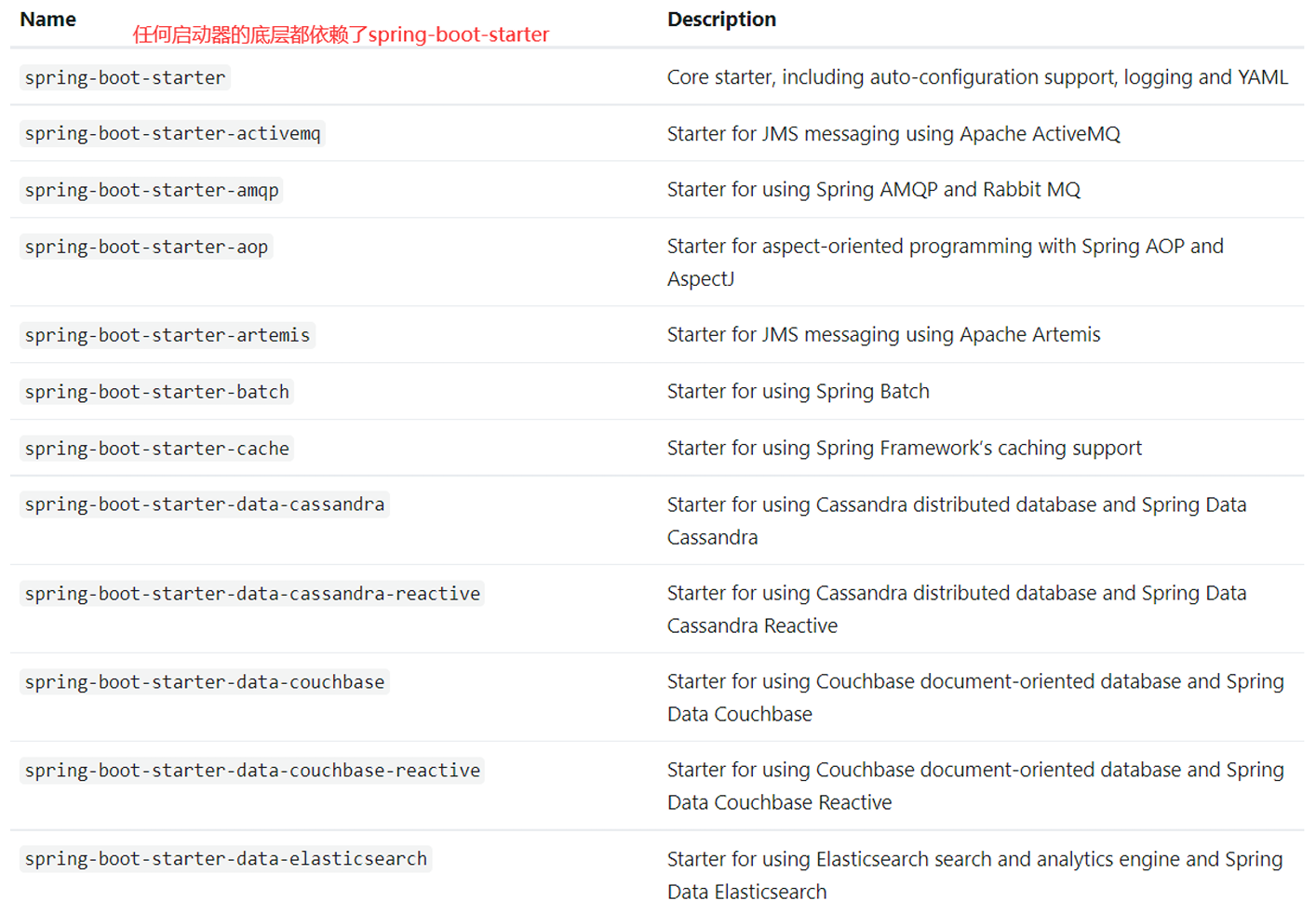Click the spring-boot-starter-data-couchbase code label
1316x914 pixels.
pos(204,682)
